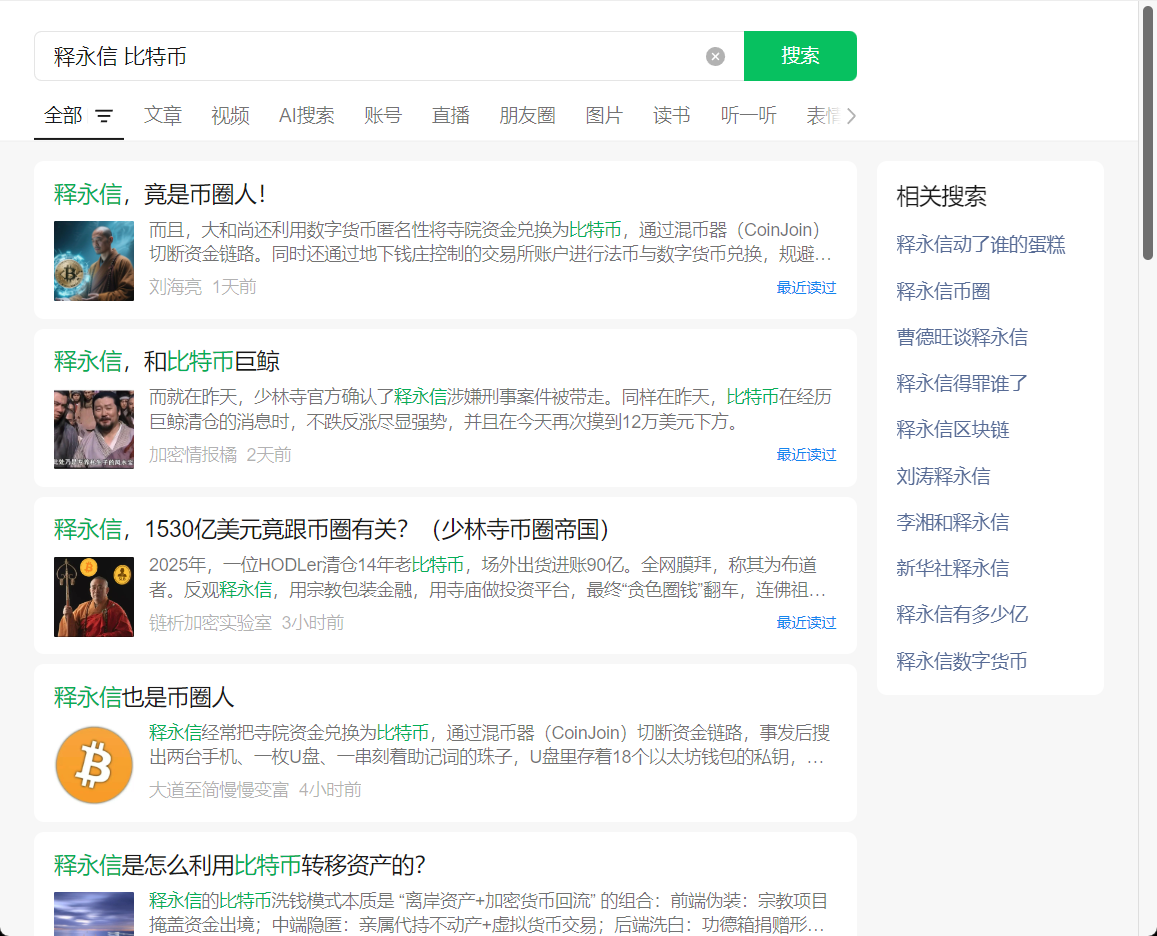Viewport: 1157px width, 936px height.
Task: Expand more tabs with the right chevron
Action: 851,116
